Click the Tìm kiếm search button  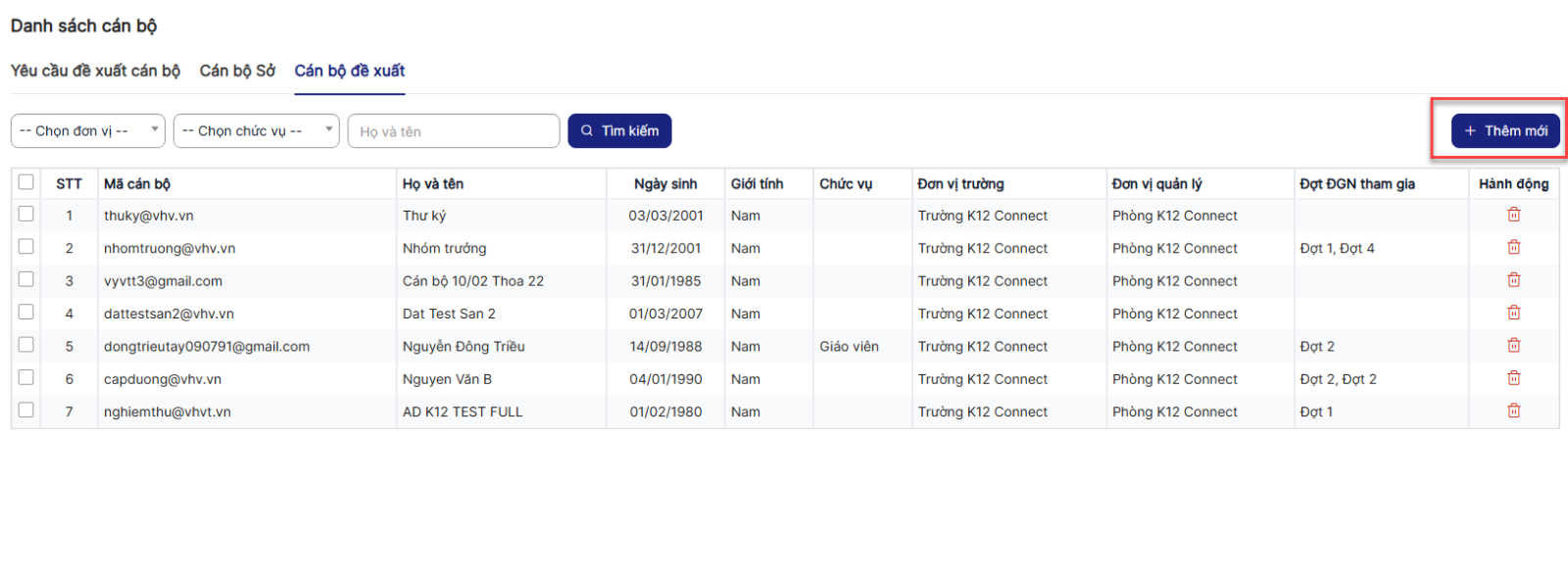619,131
